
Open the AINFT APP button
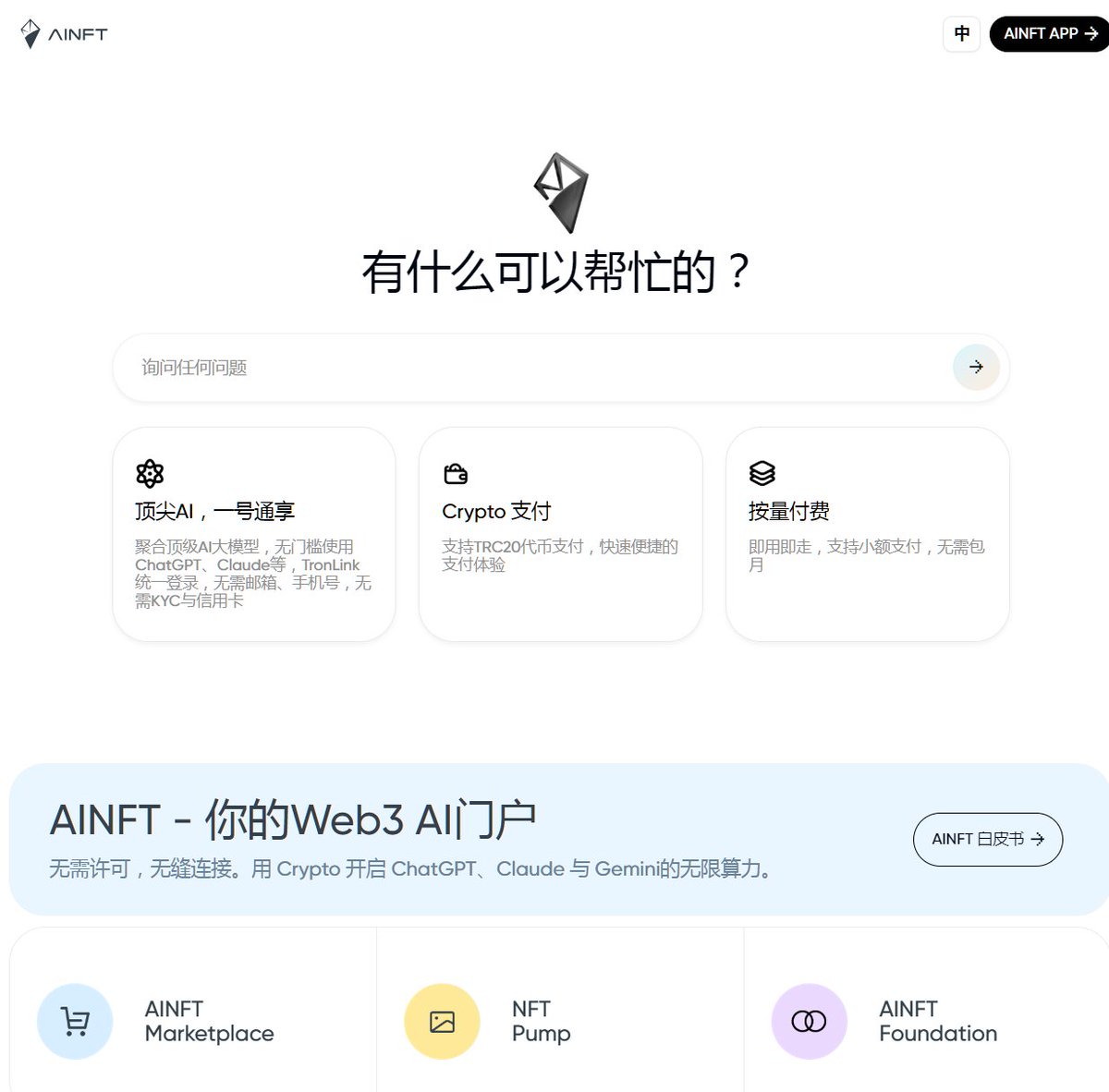point(1049,34)
